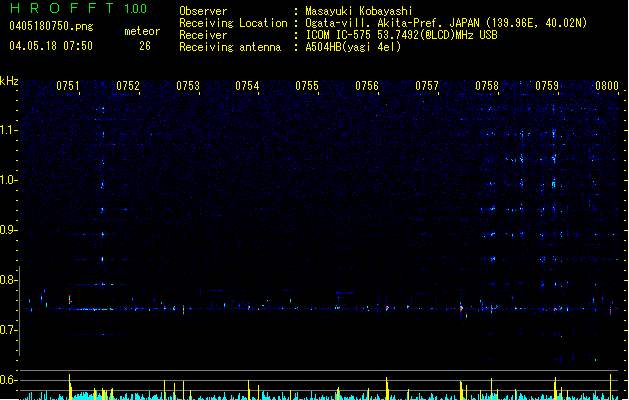Click the kHz axis unit label
629x400 pixels.
9,81
